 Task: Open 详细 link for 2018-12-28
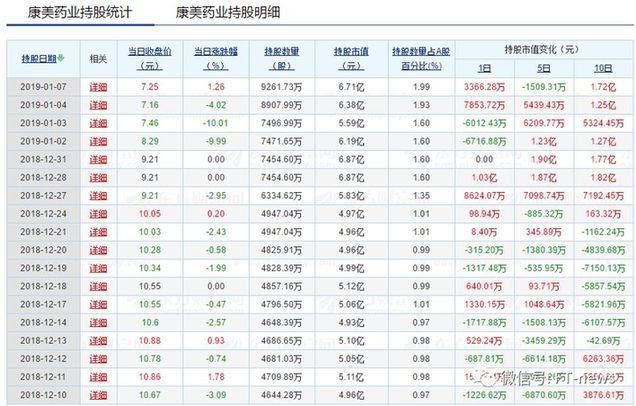(98, 178)
